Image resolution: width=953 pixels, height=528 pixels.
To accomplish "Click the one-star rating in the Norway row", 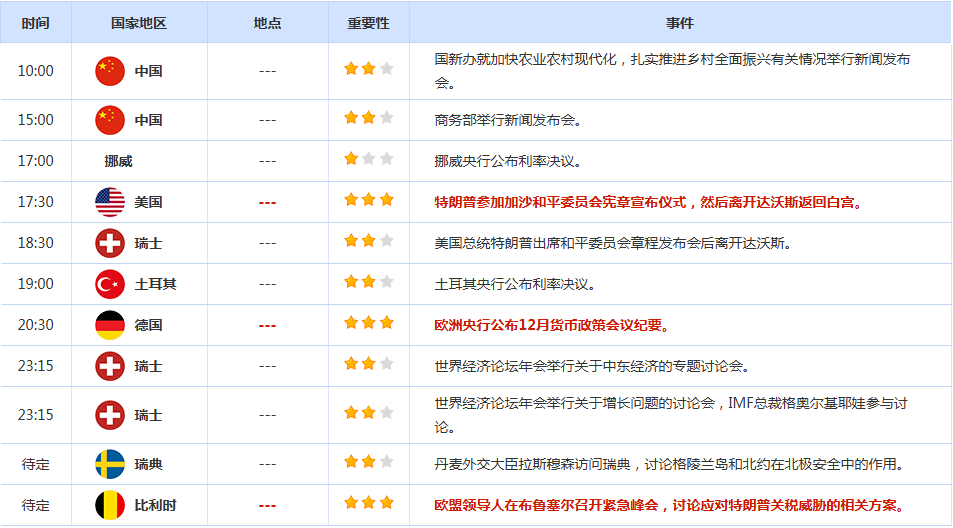I will tap(368, 160).
